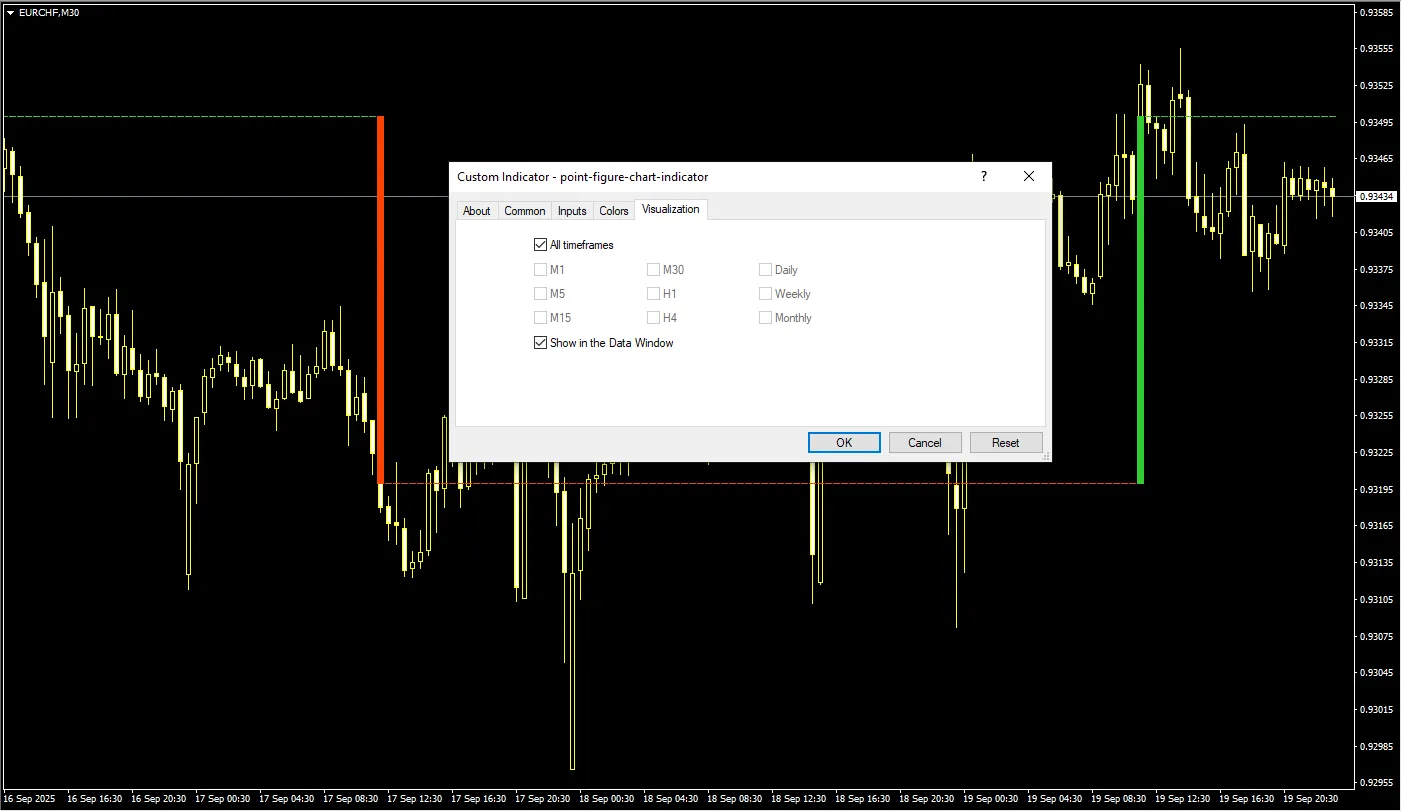Uncheck the All timeframes checkbox

click(541, 245)
